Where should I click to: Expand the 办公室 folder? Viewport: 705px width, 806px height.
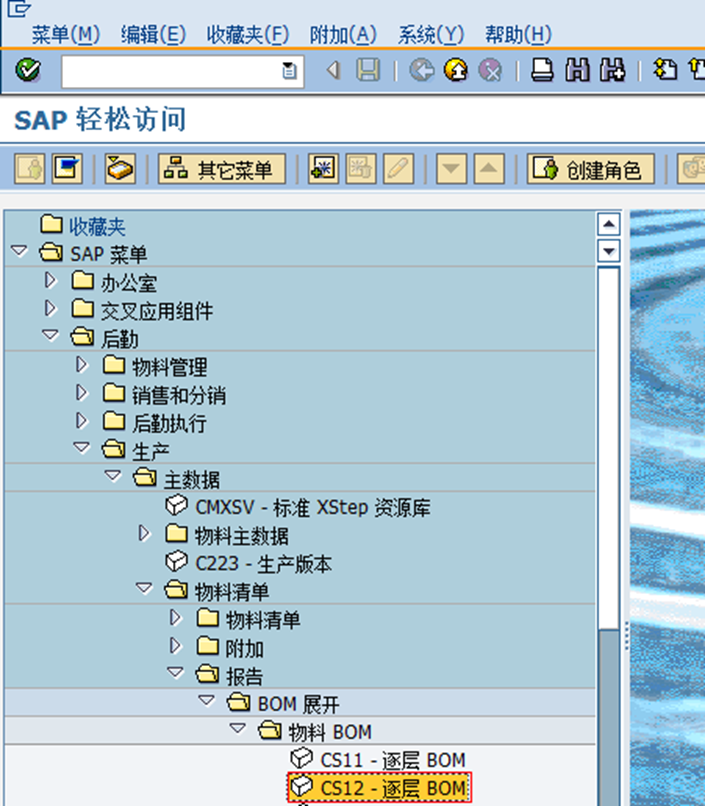coord(50,280)
